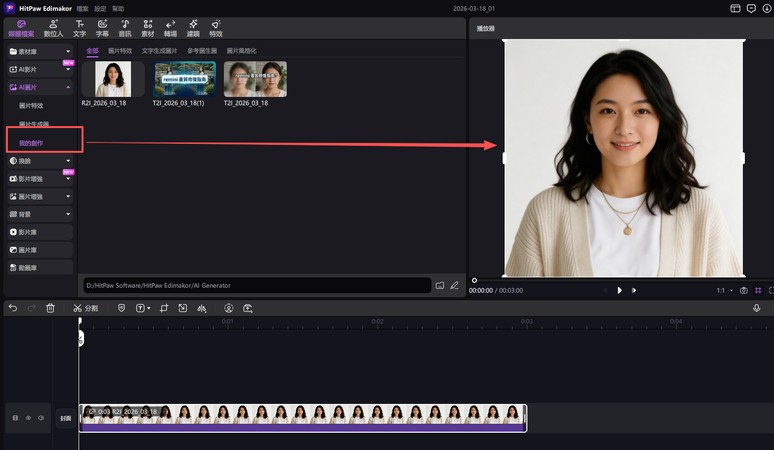This screenshot has height=450, width=774.
Task: Open the 字幕 subtitles tool
Action: pos(102,27)
